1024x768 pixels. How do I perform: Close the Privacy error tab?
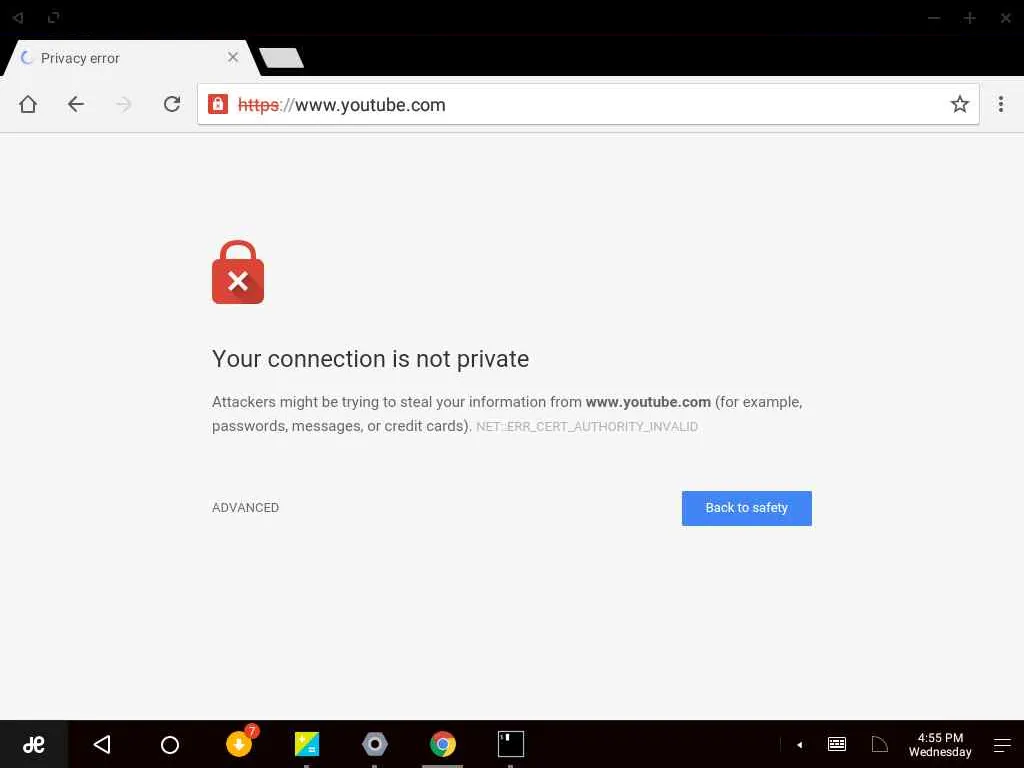[x=233, y=57]
